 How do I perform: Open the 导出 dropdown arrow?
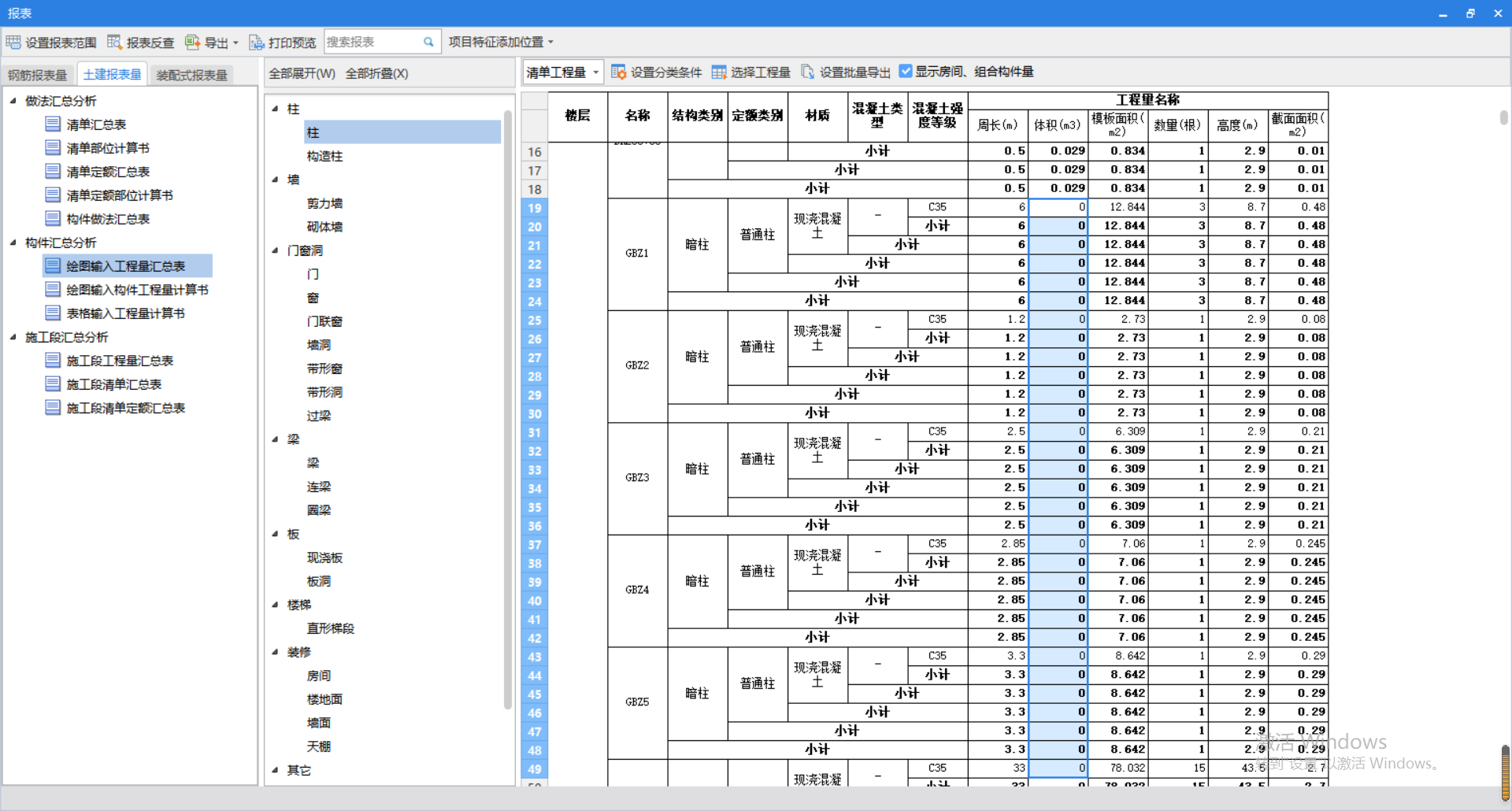coord(235,43)
